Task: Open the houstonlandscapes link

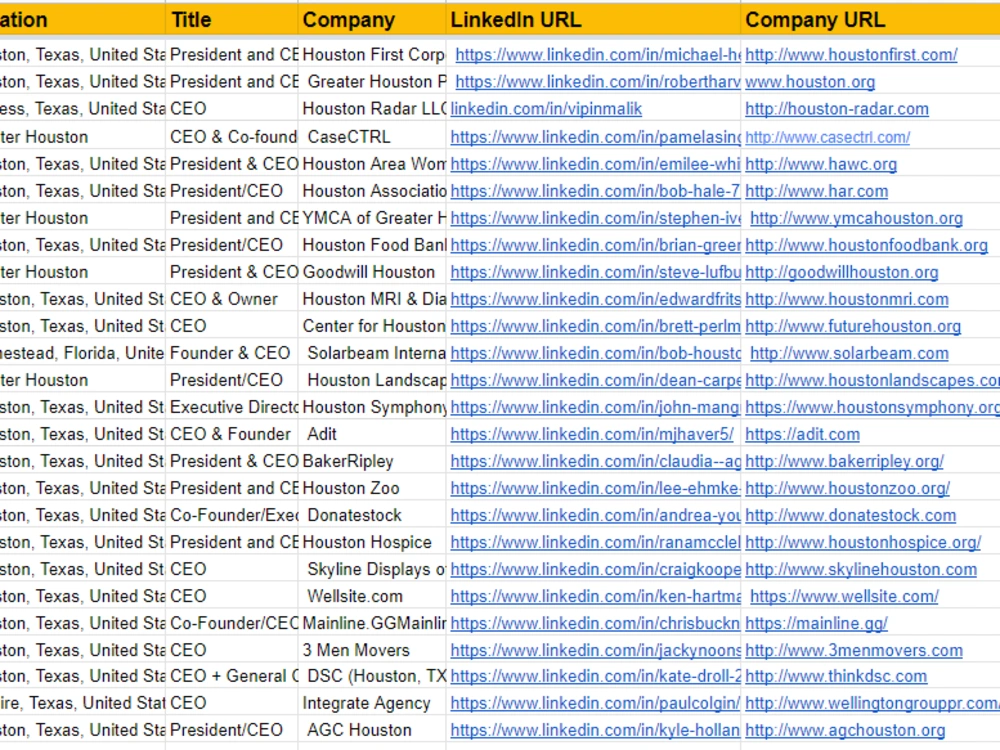Action: (x=872, y=380)
